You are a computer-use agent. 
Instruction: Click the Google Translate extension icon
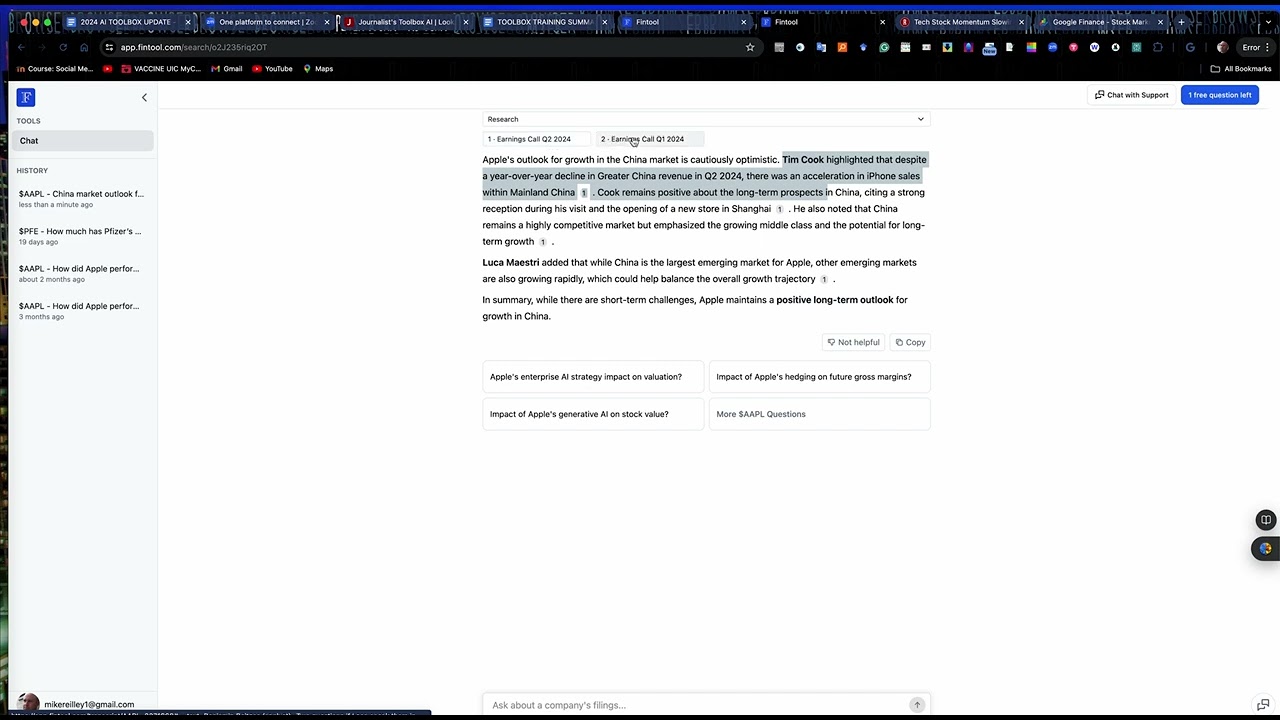click(821, 47)
